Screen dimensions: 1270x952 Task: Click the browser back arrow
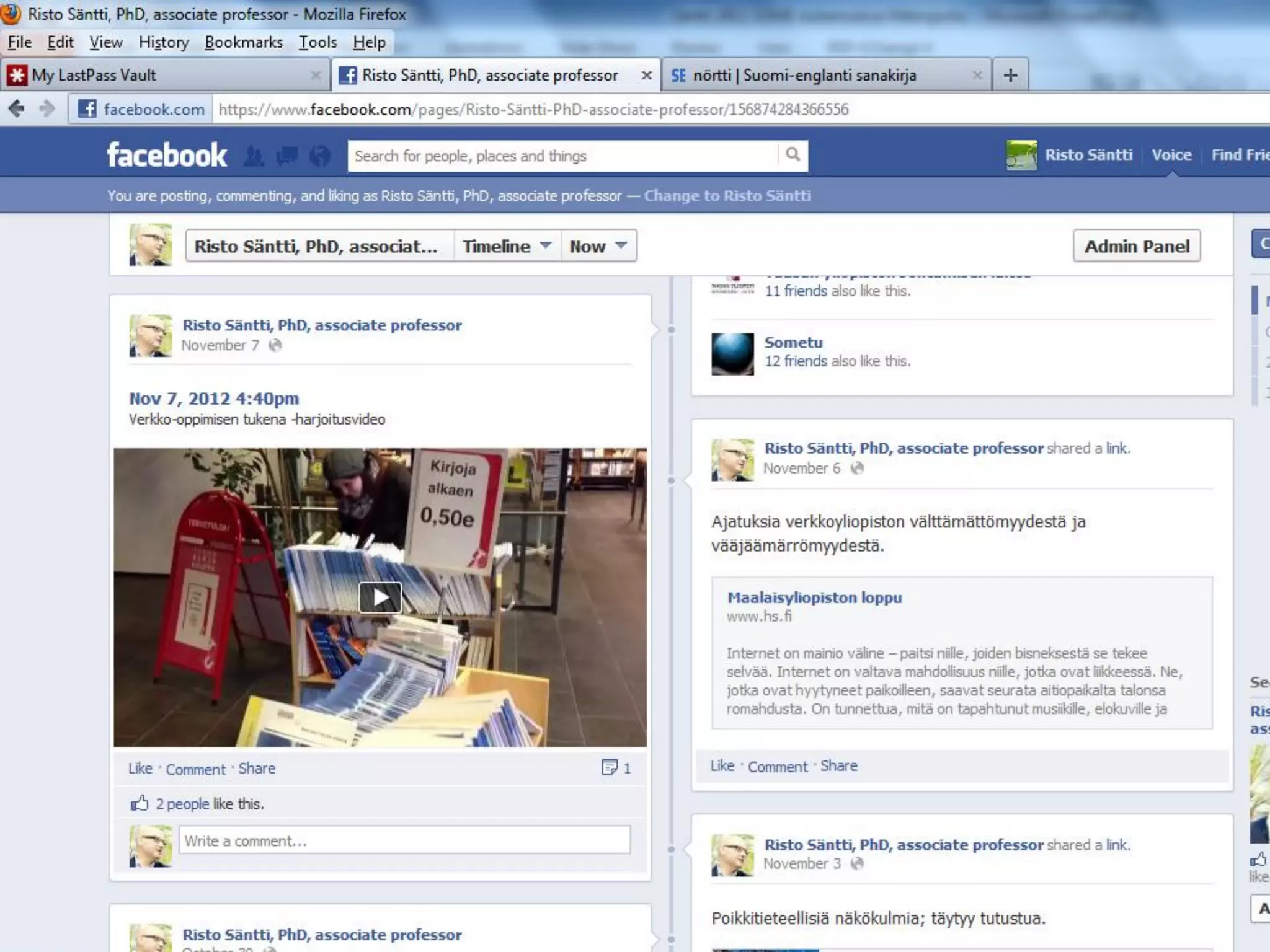17,109
